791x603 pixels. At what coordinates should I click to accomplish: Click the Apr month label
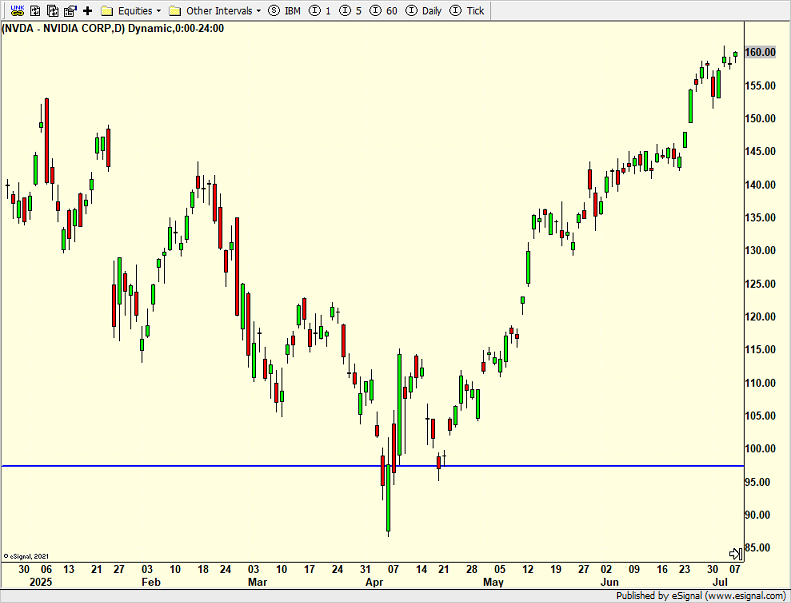374,582
